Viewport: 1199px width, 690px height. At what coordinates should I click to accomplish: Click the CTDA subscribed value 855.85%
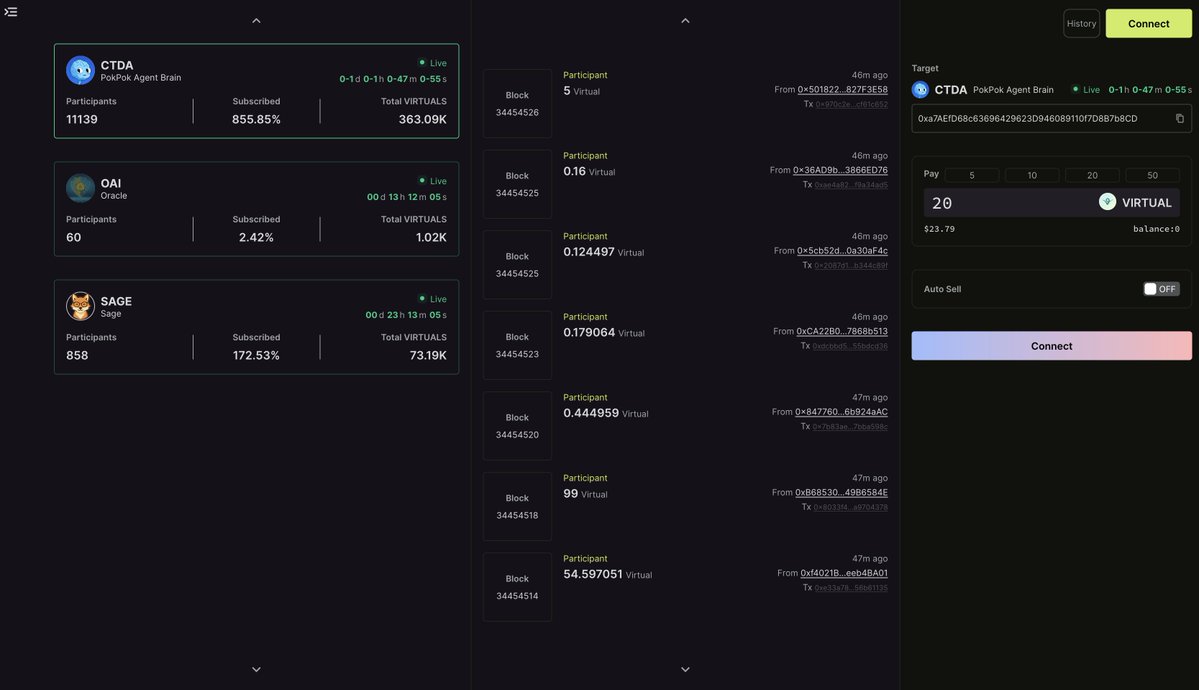tap(256, 119)
